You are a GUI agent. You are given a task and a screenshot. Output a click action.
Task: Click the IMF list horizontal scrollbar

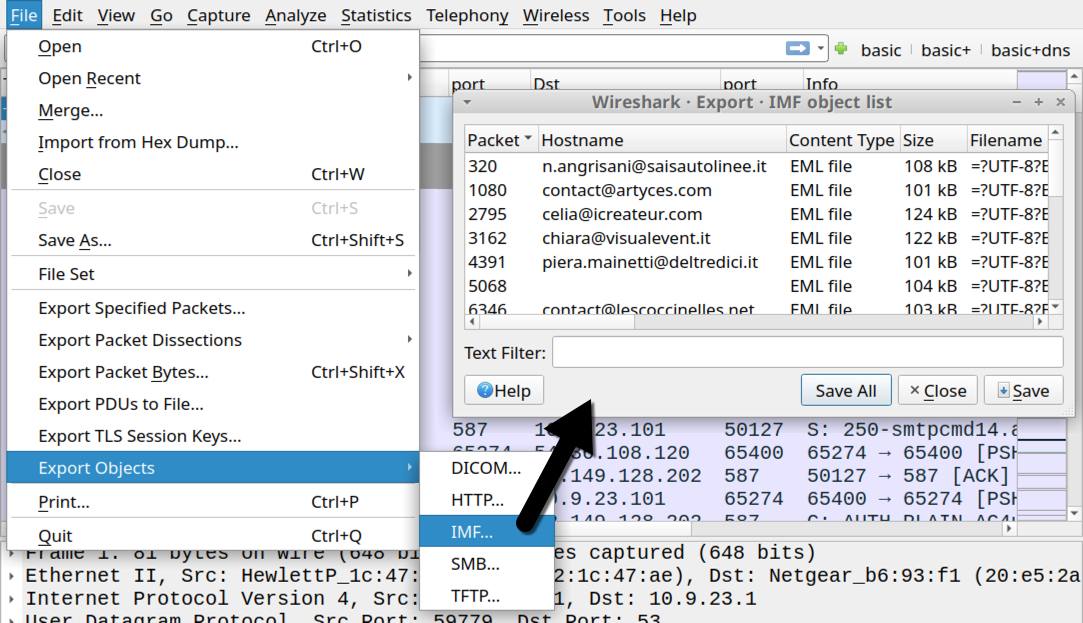click(756, 322)
